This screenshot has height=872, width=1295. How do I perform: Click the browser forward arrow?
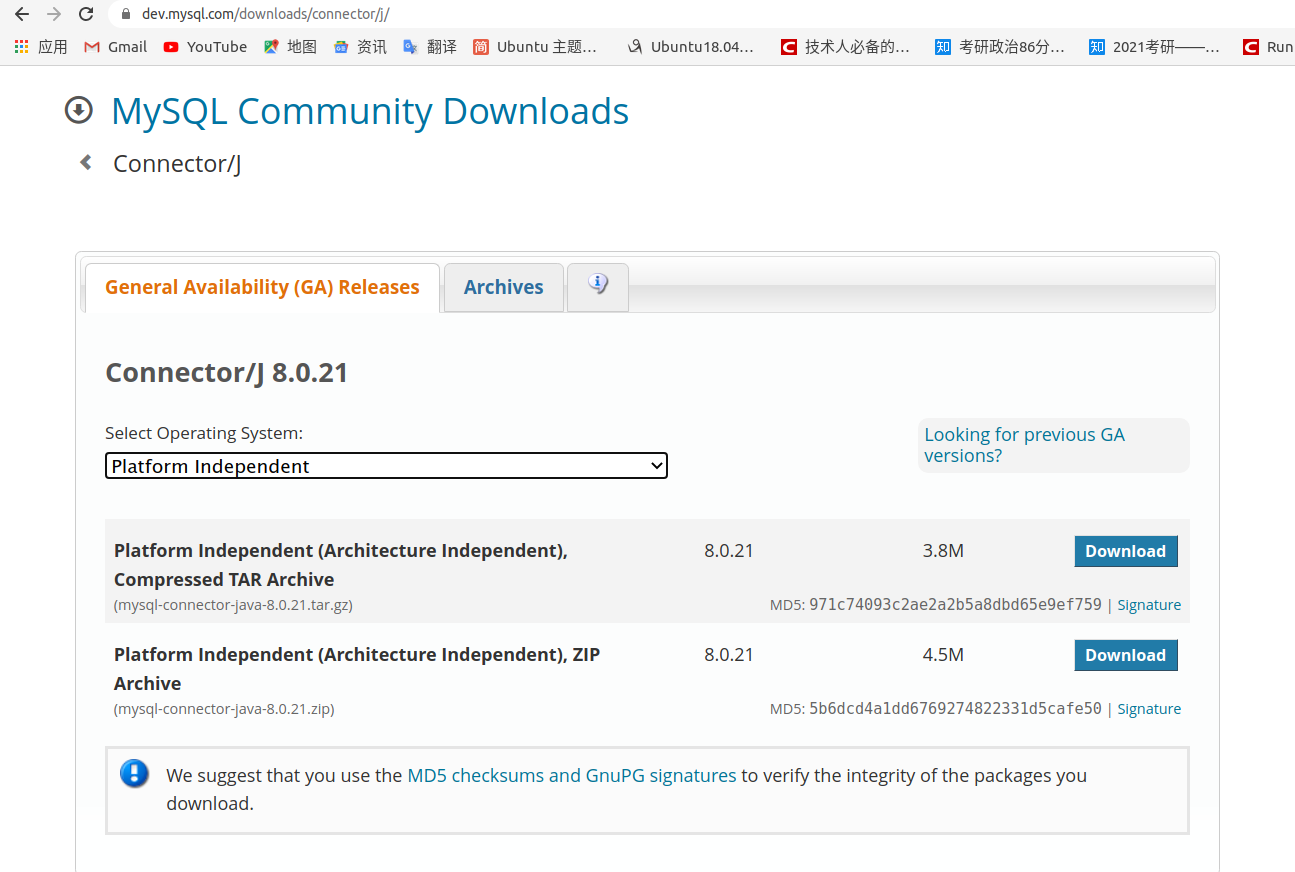(x=54, y=14)
